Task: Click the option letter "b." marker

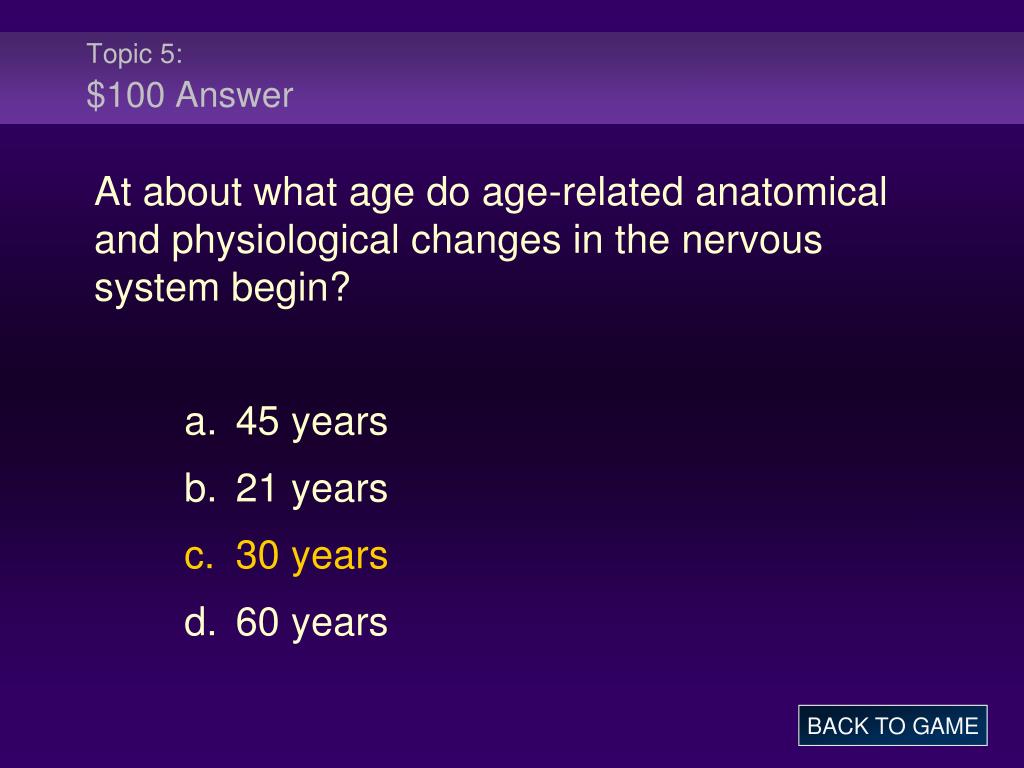Action: 199,488
